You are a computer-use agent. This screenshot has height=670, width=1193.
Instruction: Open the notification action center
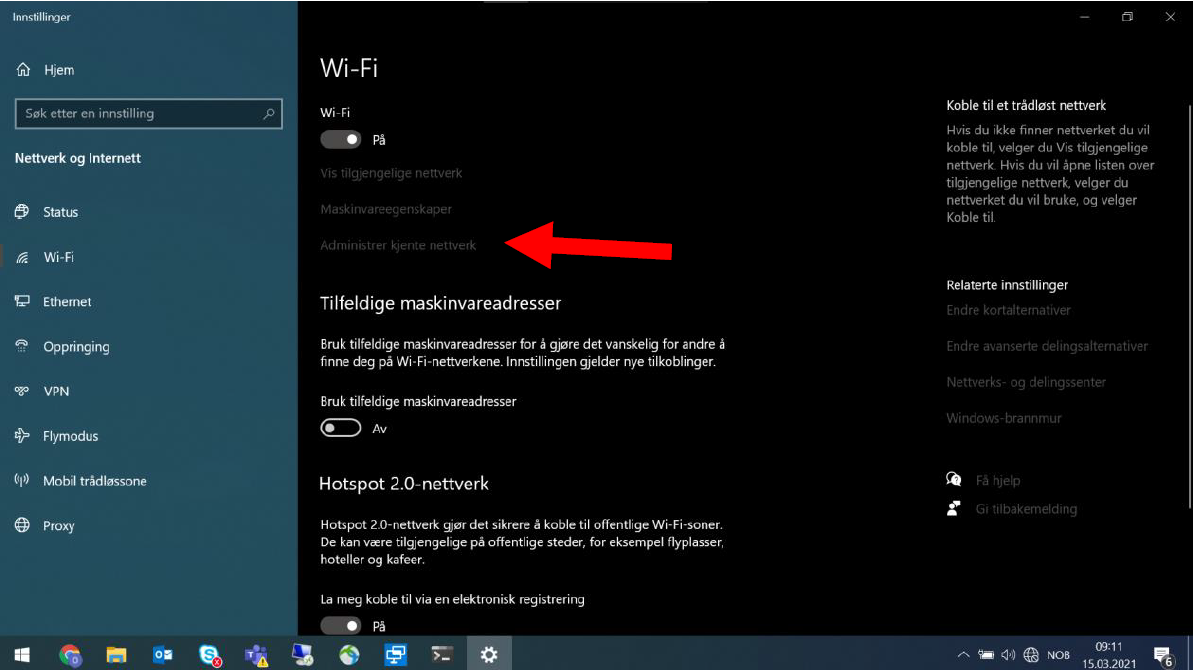[1163, 656]
